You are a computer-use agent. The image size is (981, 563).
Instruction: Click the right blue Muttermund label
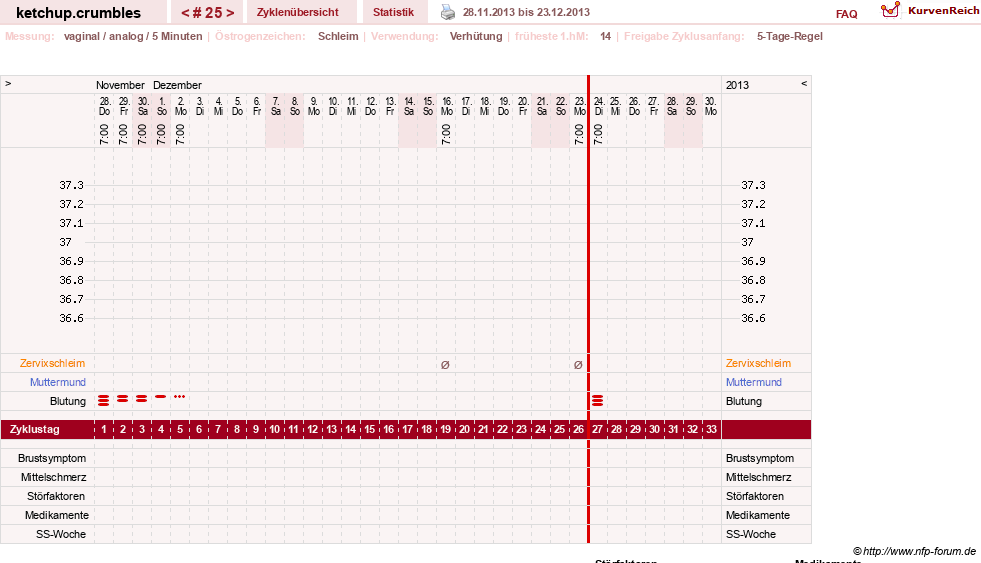click(x=754, y=382)
